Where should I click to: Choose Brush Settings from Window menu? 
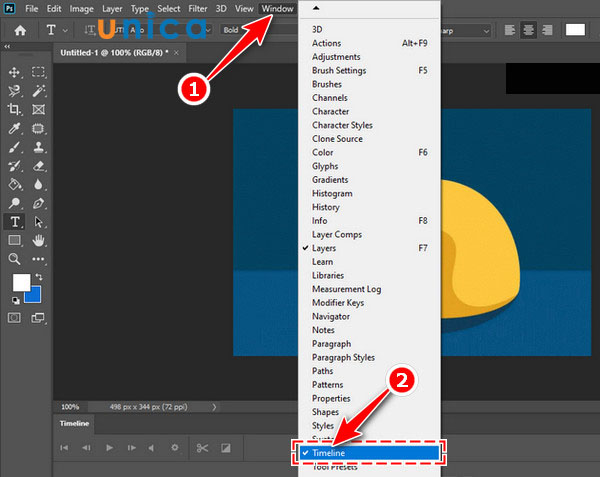coord(339,71)
